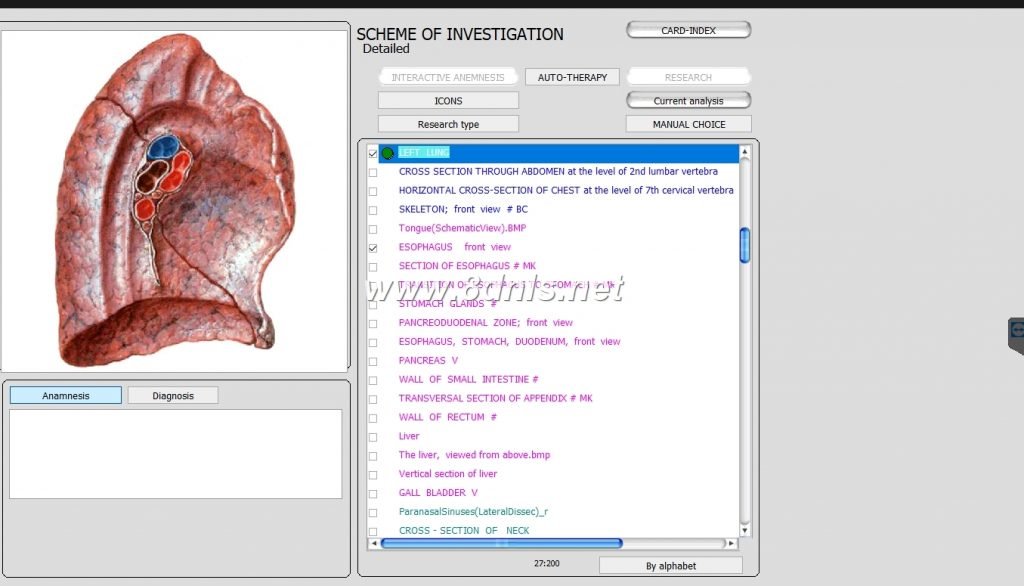Switch to the Diagnosis tab
Viewport: 1024px width, 586px height.
[173, 396]
